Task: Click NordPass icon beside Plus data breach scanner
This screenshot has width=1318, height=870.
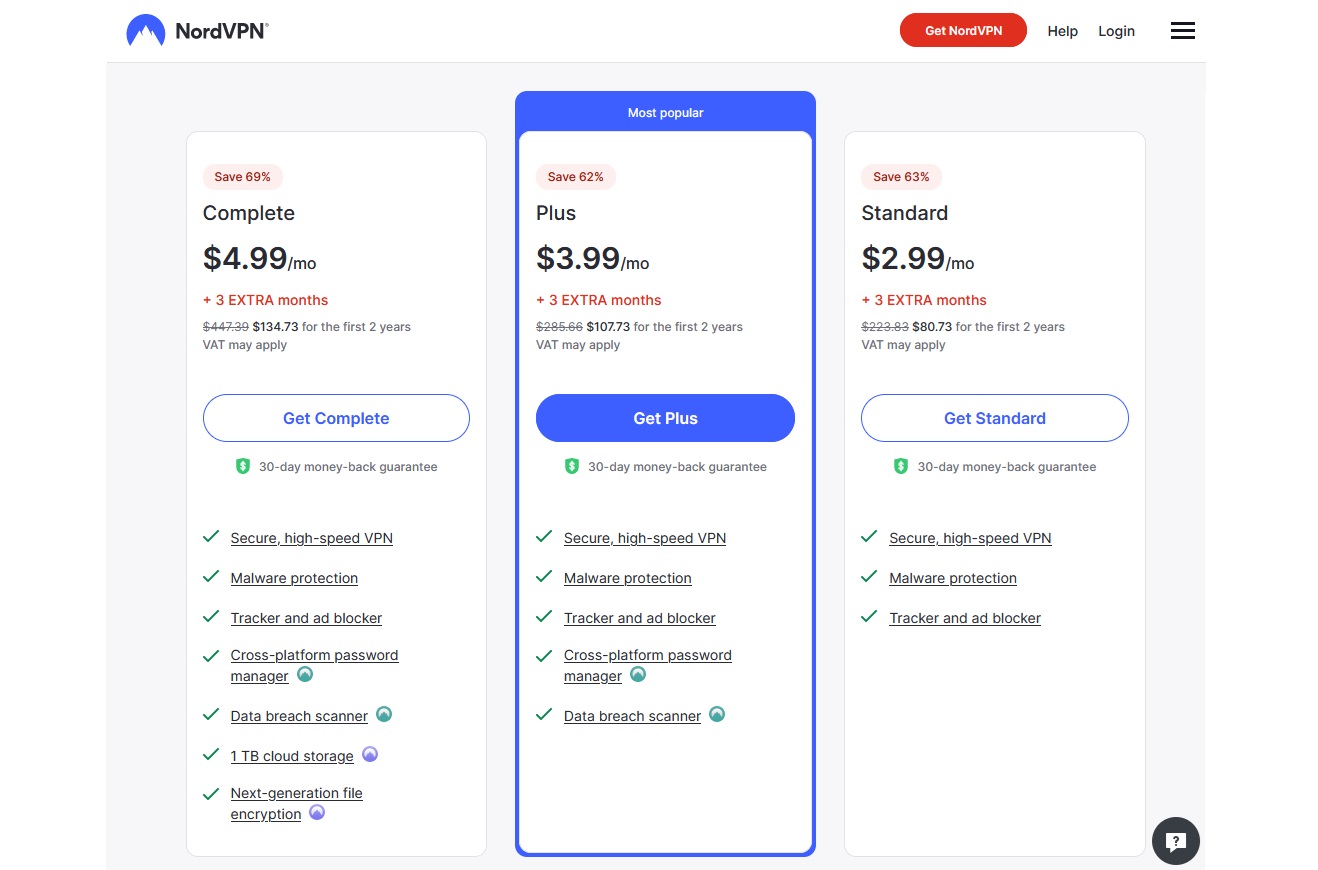Action: (x=717, y=715)
